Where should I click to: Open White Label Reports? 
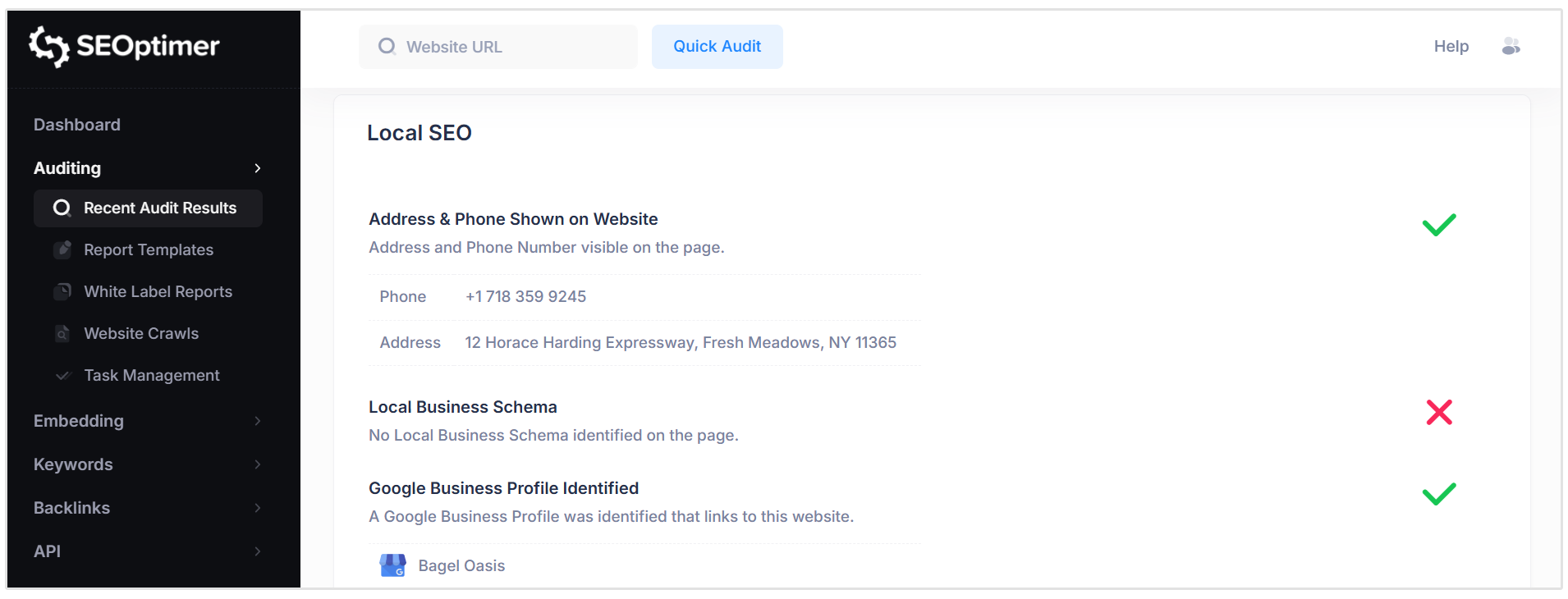pos(158,291)
